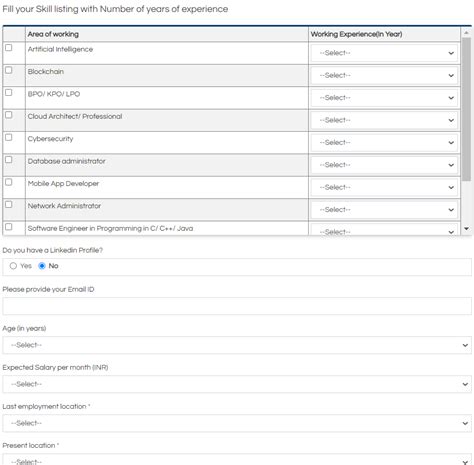This screenshot has width=474, height=465.
Task: Check the Artificial Intelligence skill checkbox
Action: (9, 48)
